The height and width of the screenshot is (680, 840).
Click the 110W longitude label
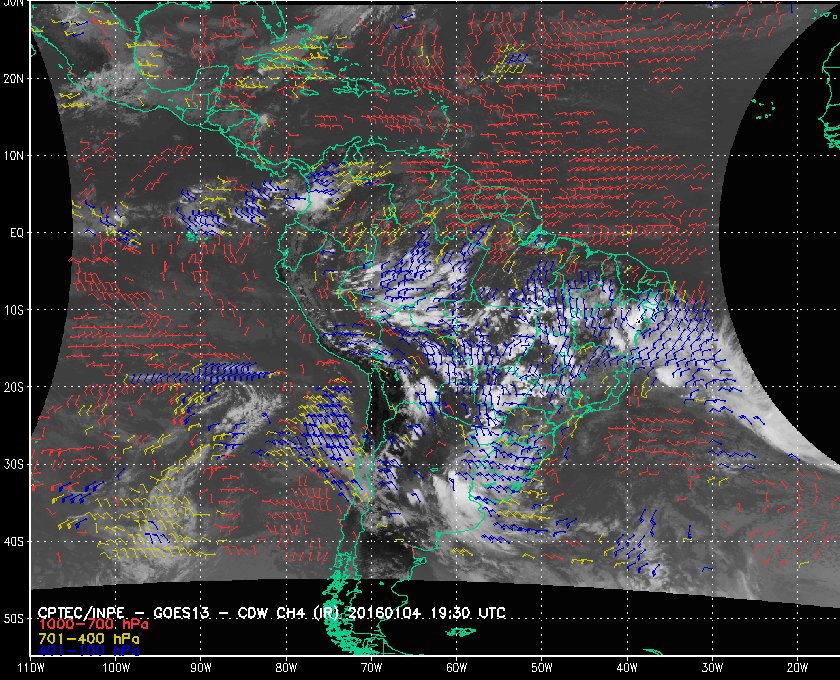(31, 668)
